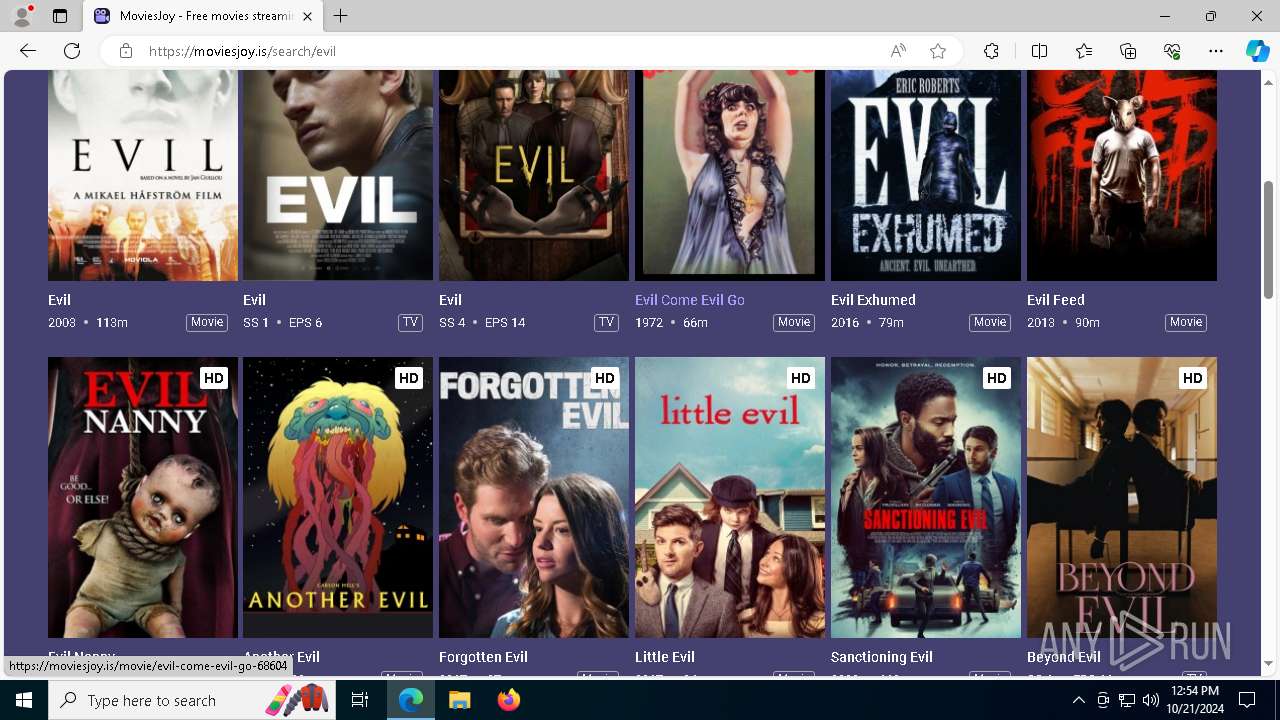Add this page to favorites star
The height and width of the screenshot is (720, 1280).
coord(937,51)
